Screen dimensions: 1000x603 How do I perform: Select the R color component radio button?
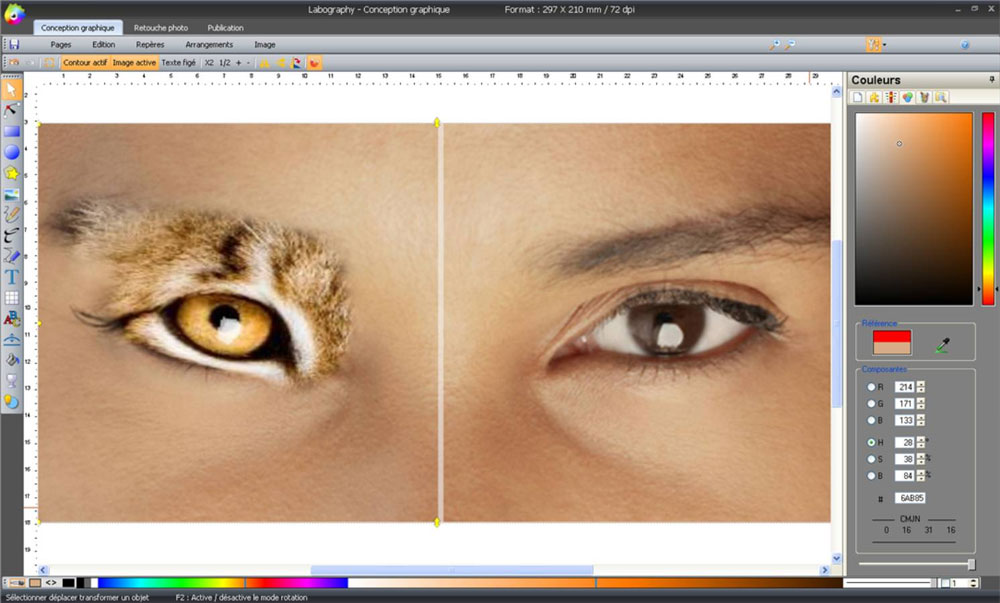871,387
